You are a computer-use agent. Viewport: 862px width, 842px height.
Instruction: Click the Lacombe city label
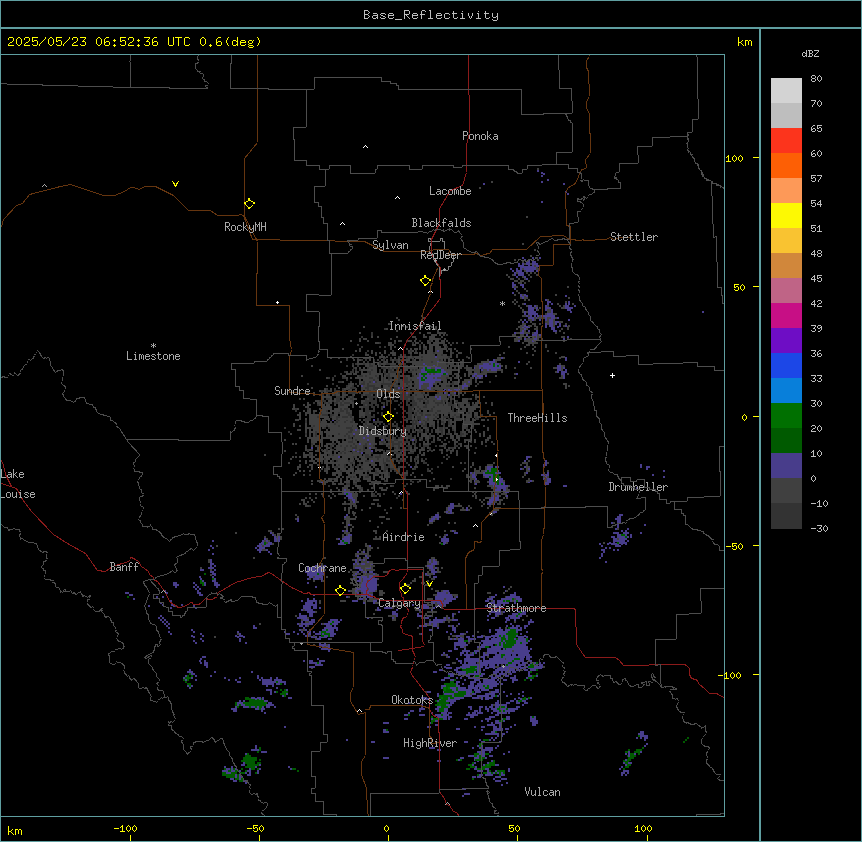point(450,191)
